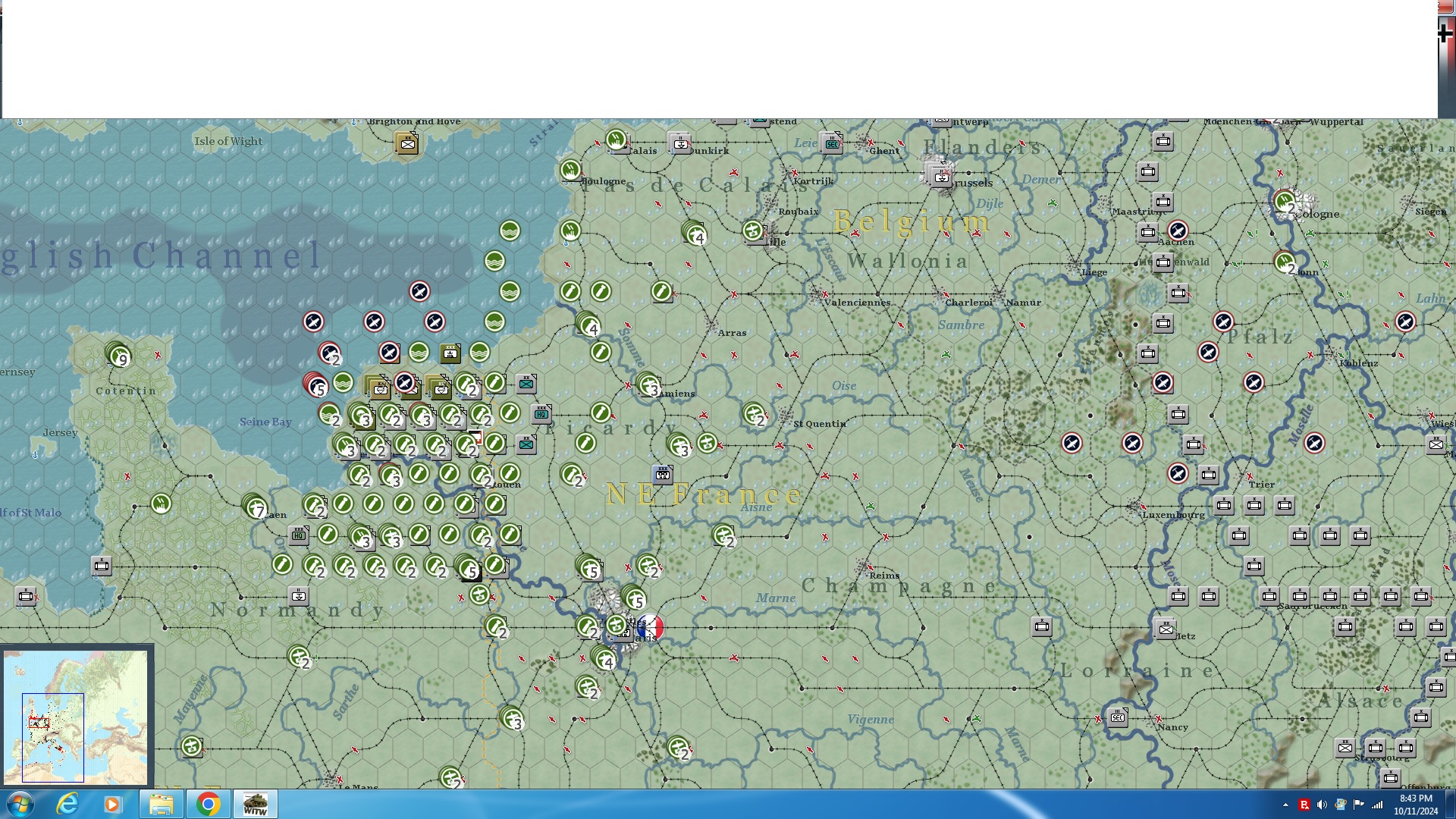Select the WITW game taskbar button
This screenshot has width=1456, height=819.
coord(256,804)
